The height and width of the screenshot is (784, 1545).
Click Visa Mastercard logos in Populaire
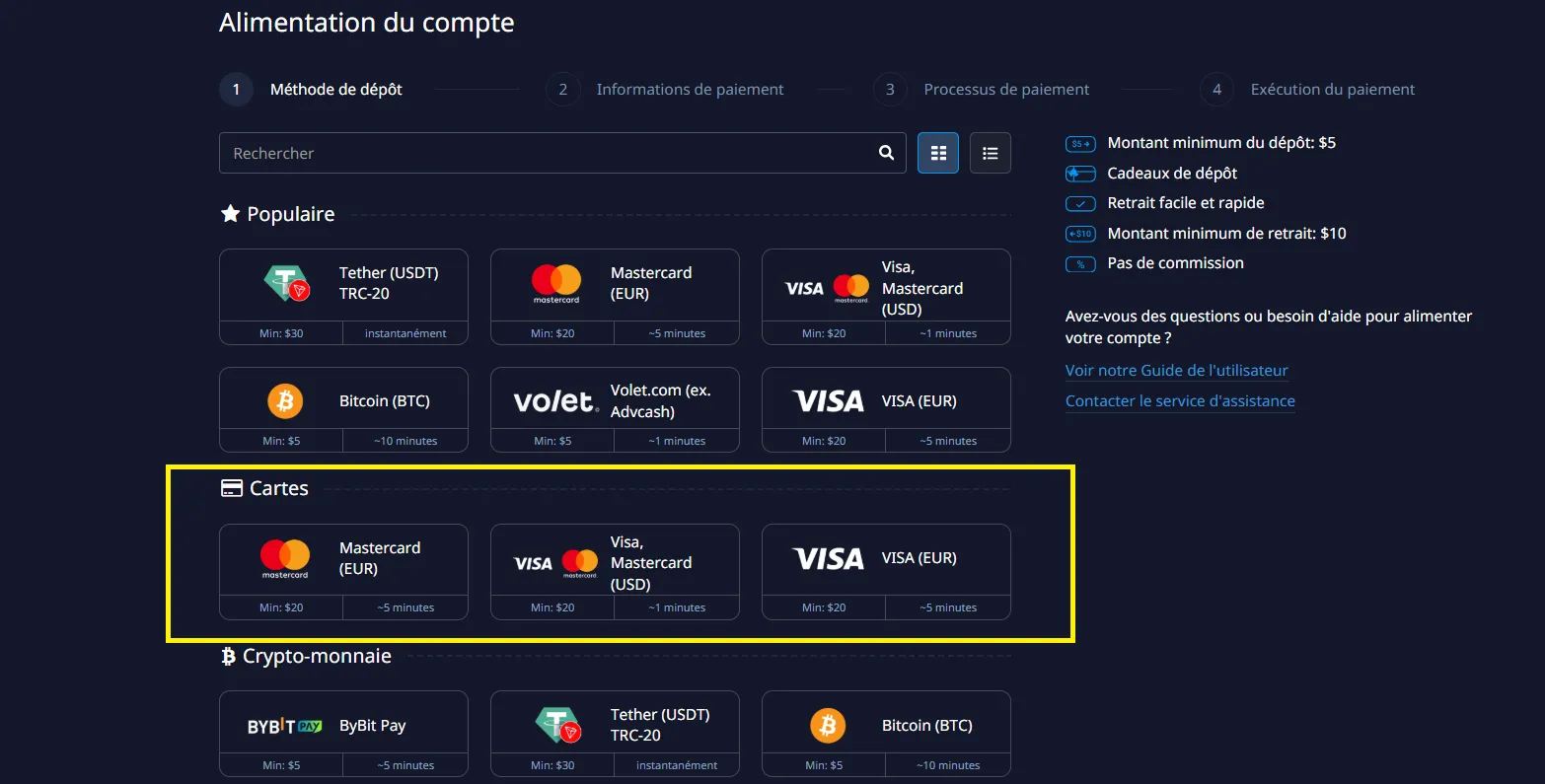pos(827,288)
